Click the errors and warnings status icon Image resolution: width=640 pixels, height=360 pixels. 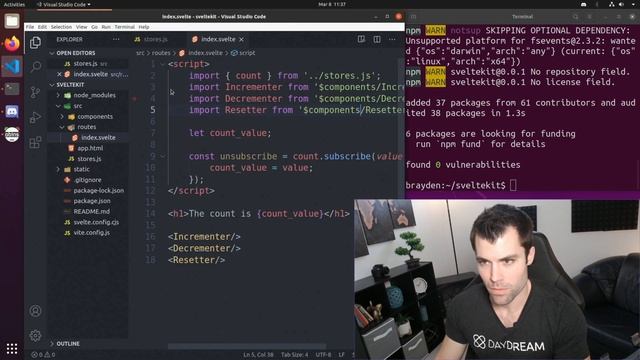(43, 355)
